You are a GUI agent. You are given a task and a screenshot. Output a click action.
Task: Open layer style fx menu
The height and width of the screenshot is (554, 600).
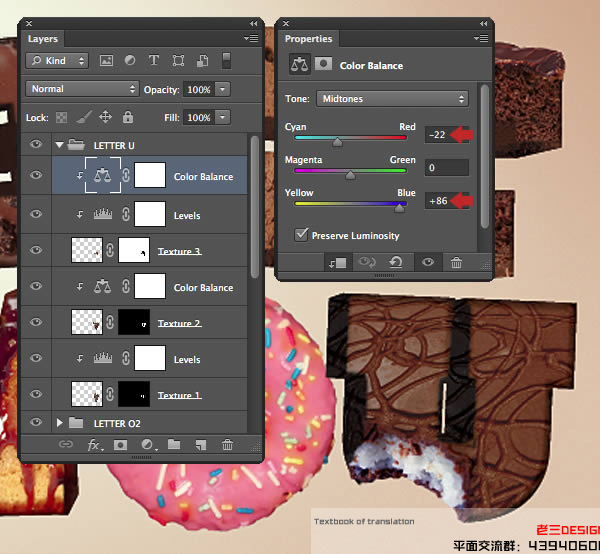pyautogui.click(x=95, y=445)
